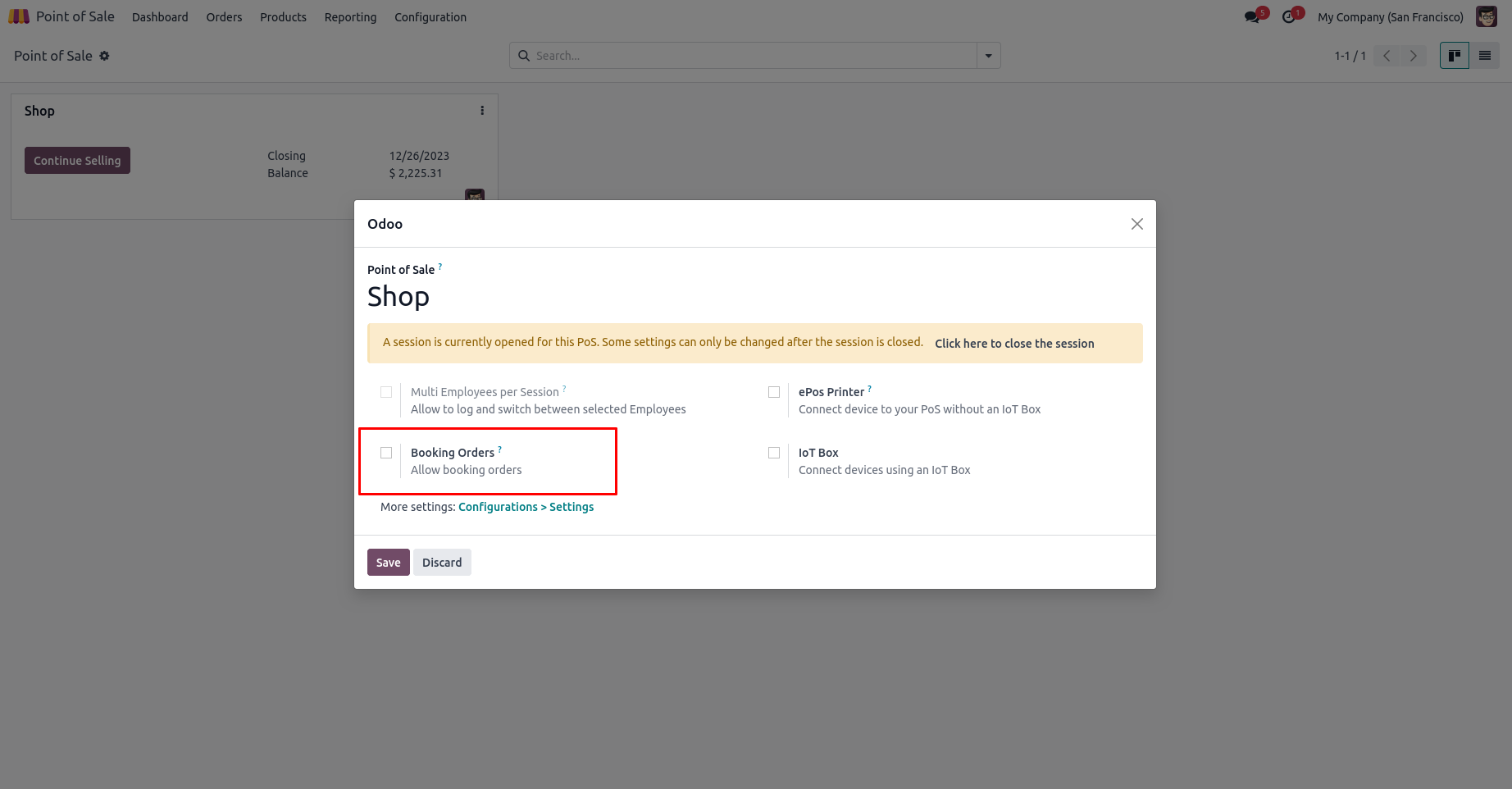The image size is (1512, 789).
Task: Open the Shop card three-dot menu
Action: (482, 111)
